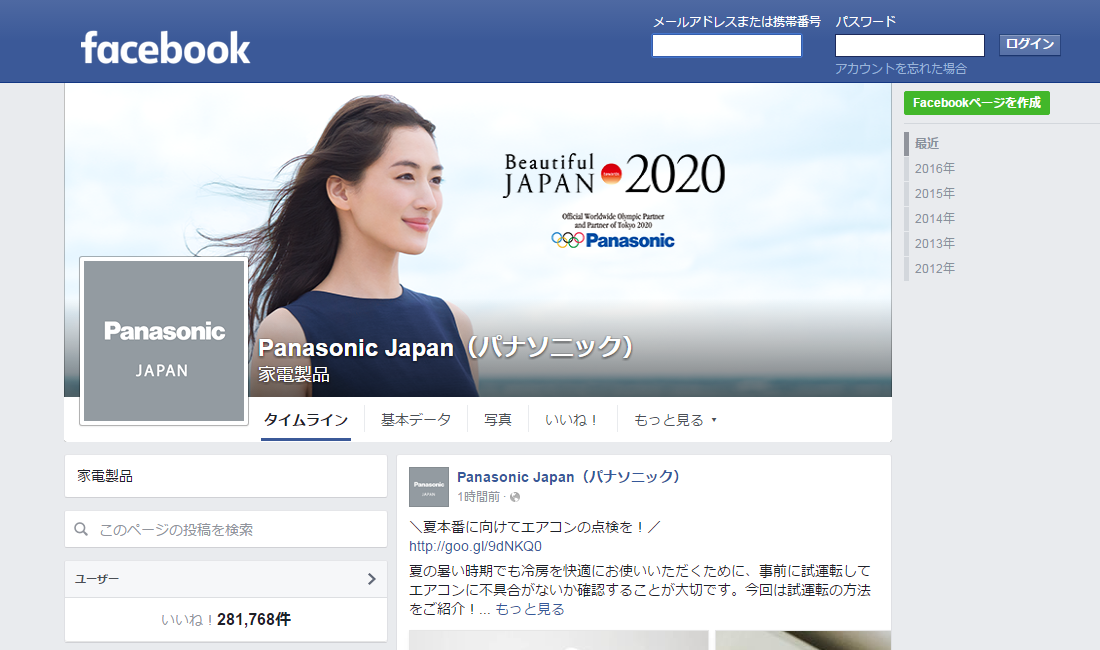Open the Panasonic JAPAN profile picture
The width and height of the screenshot is (1100, 650).
(x=164, y=341)
